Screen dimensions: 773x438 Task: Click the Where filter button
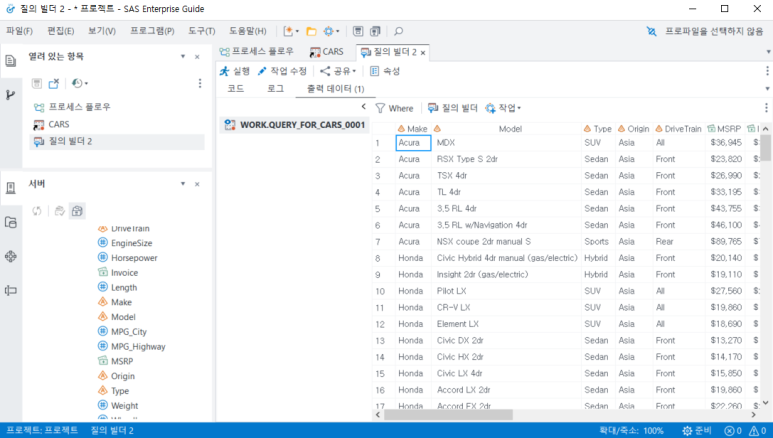(394, 108)
